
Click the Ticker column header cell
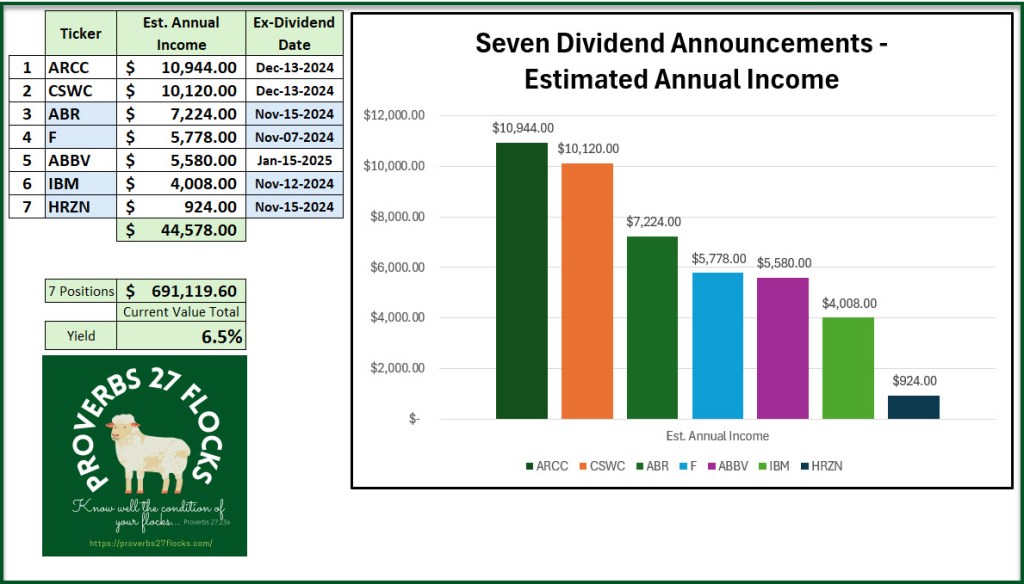point(81,33)
